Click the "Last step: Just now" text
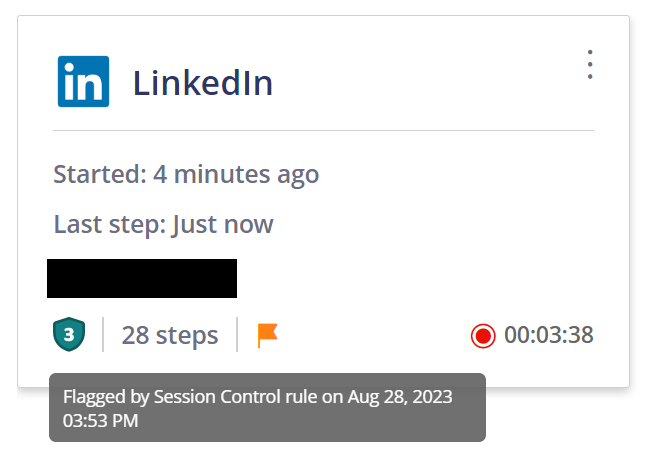The height and width of the screenshot is (464, 649). click(163, 224)
